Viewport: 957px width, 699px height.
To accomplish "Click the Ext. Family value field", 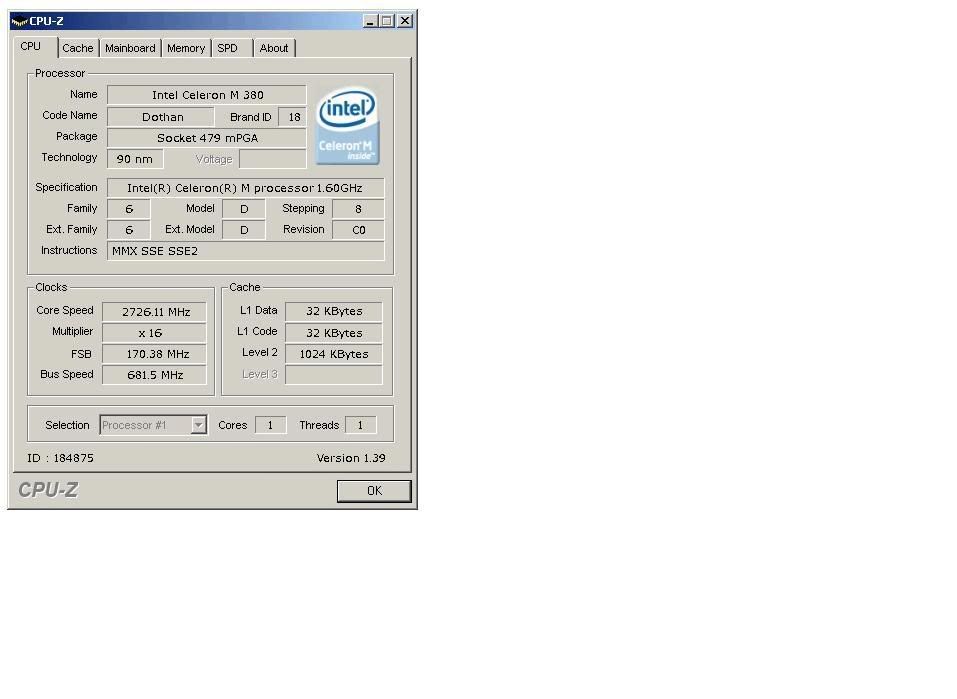I will coord(129,230).
